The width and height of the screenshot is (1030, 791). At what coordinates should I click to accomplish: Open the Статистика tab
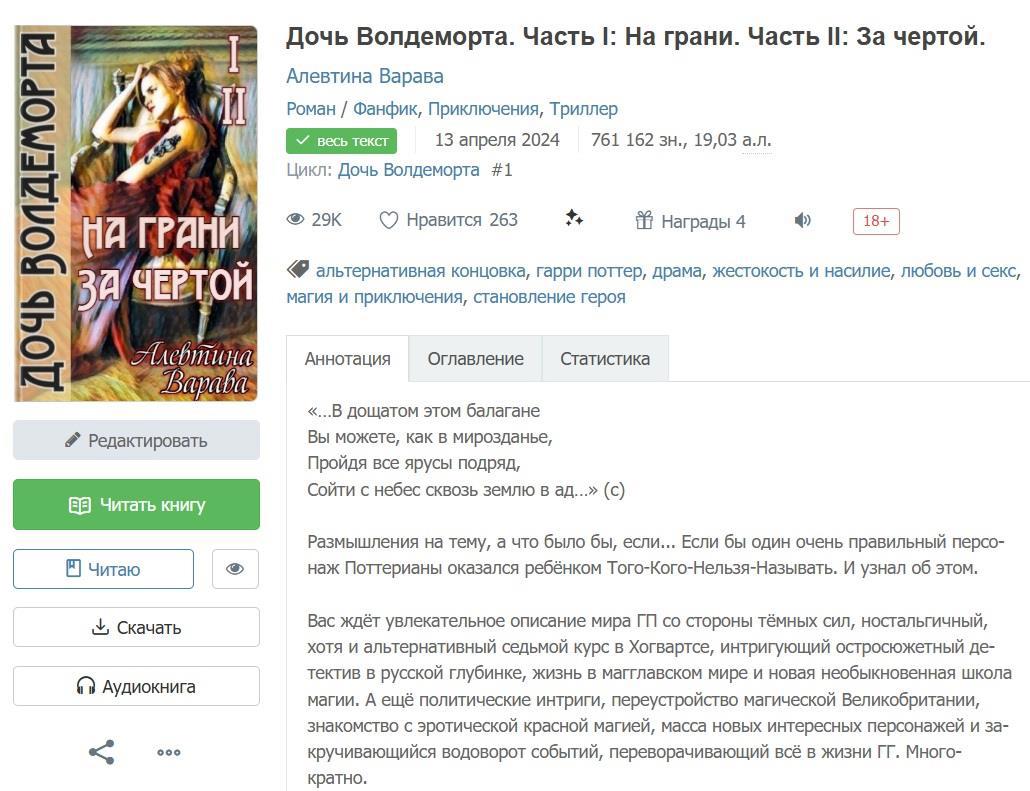coord(604,359)
